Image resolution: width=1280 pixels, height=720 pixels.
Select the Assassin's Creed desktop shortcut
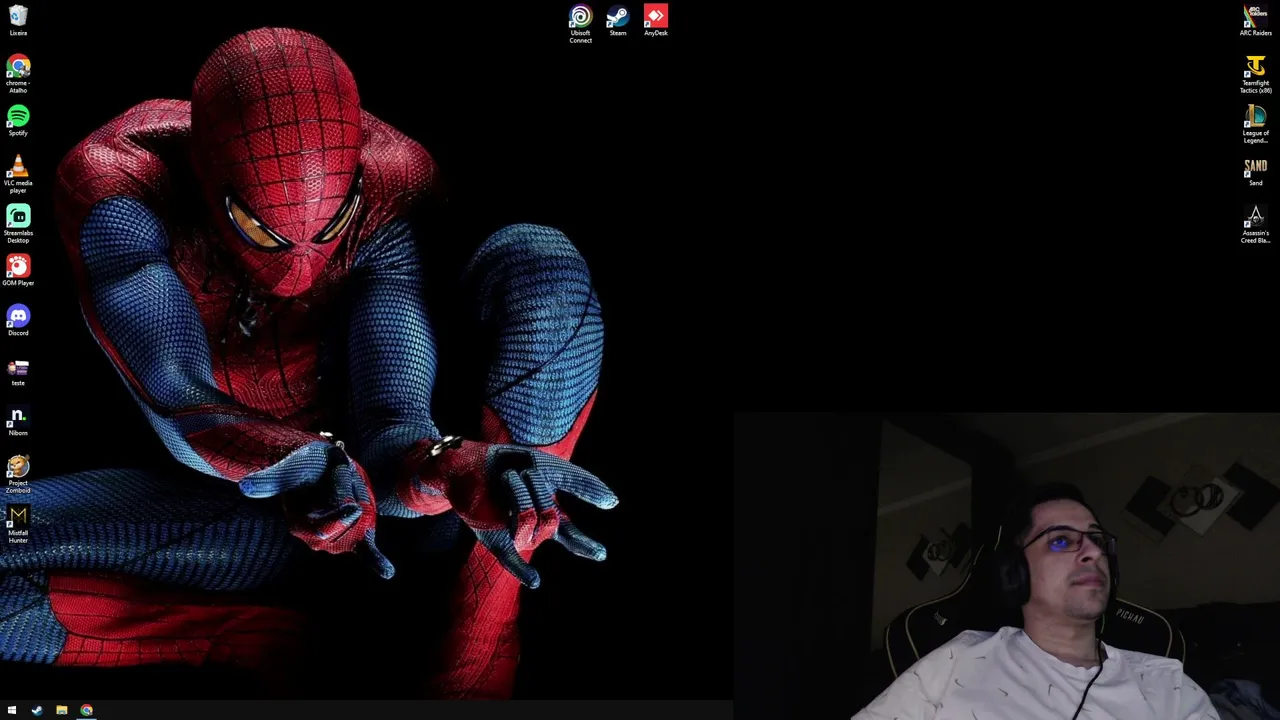1256,225
